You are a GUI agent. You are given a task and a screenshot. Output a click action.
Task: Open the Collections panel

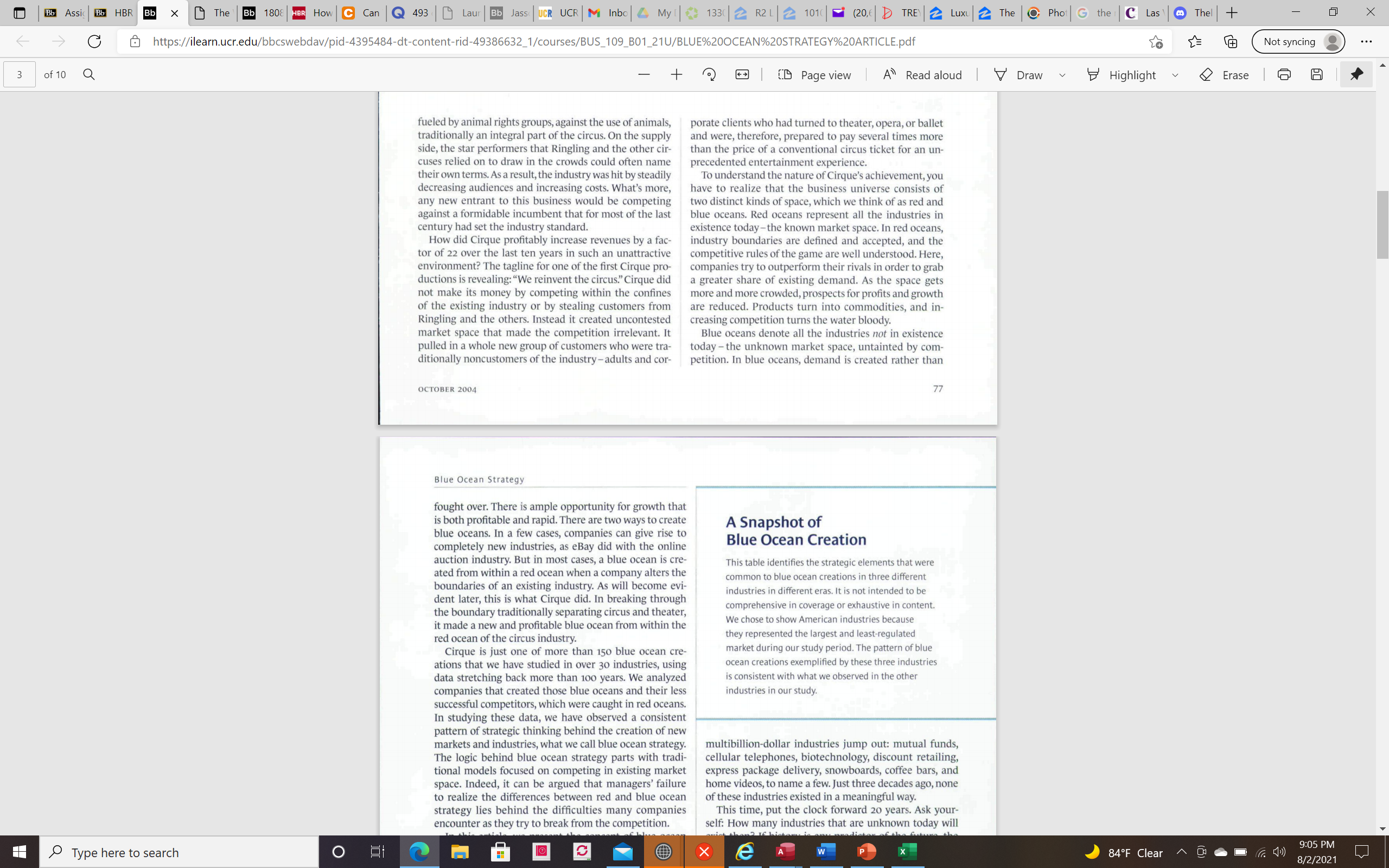[x=1230, y=41]
